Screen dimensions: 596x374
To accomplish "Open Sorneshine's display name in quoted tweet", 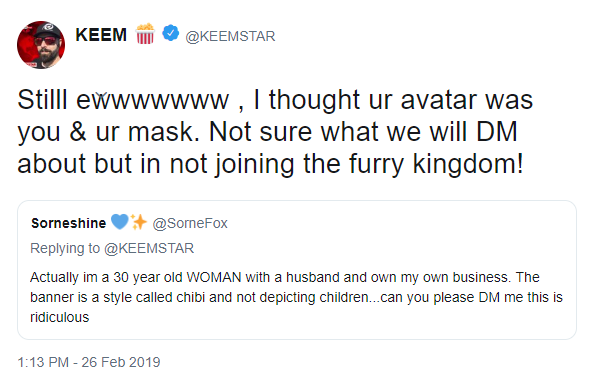I will click(68, 223).
